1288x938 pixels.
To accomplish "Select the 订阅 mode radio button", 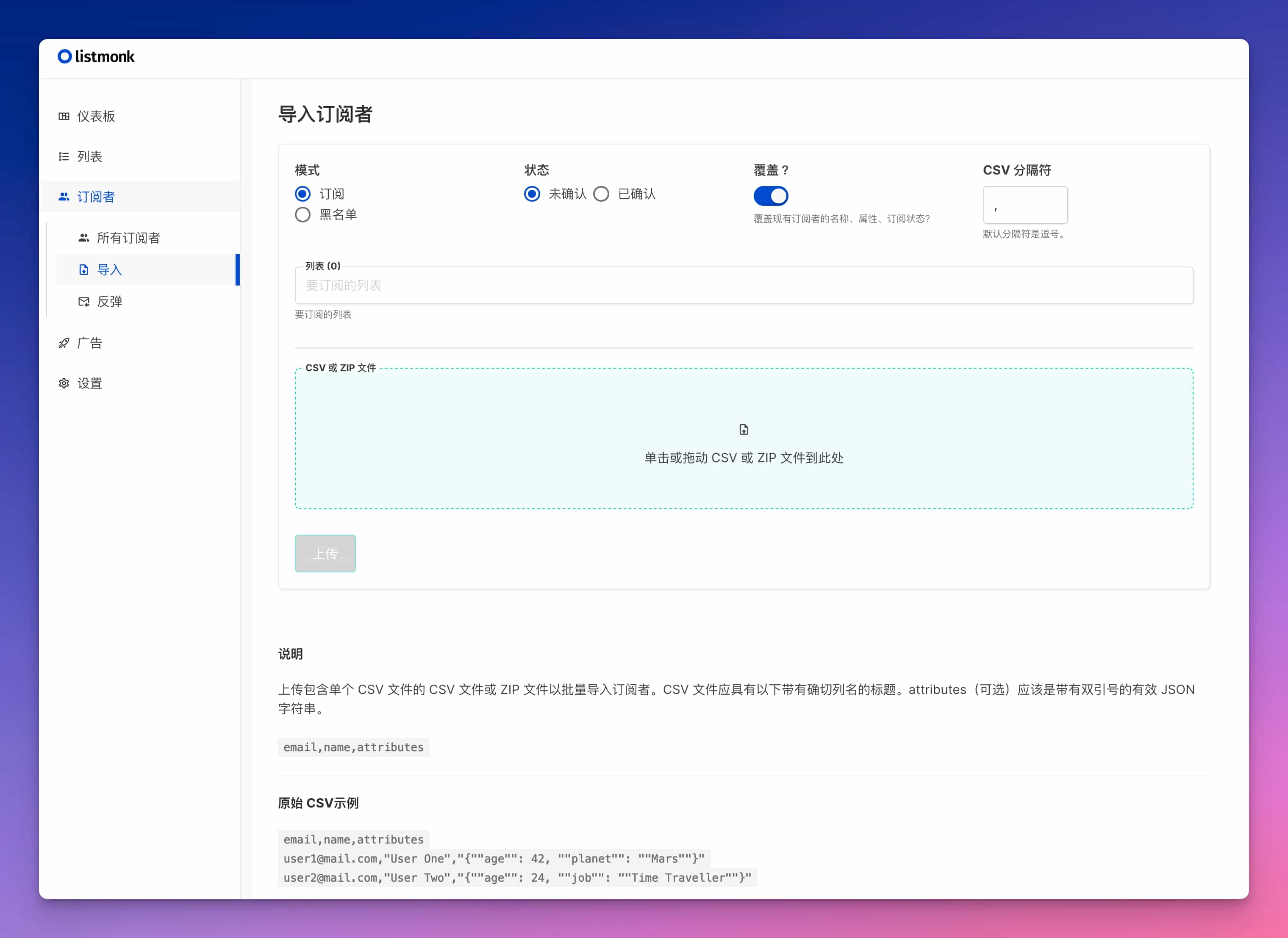I will tap(302, 194).
